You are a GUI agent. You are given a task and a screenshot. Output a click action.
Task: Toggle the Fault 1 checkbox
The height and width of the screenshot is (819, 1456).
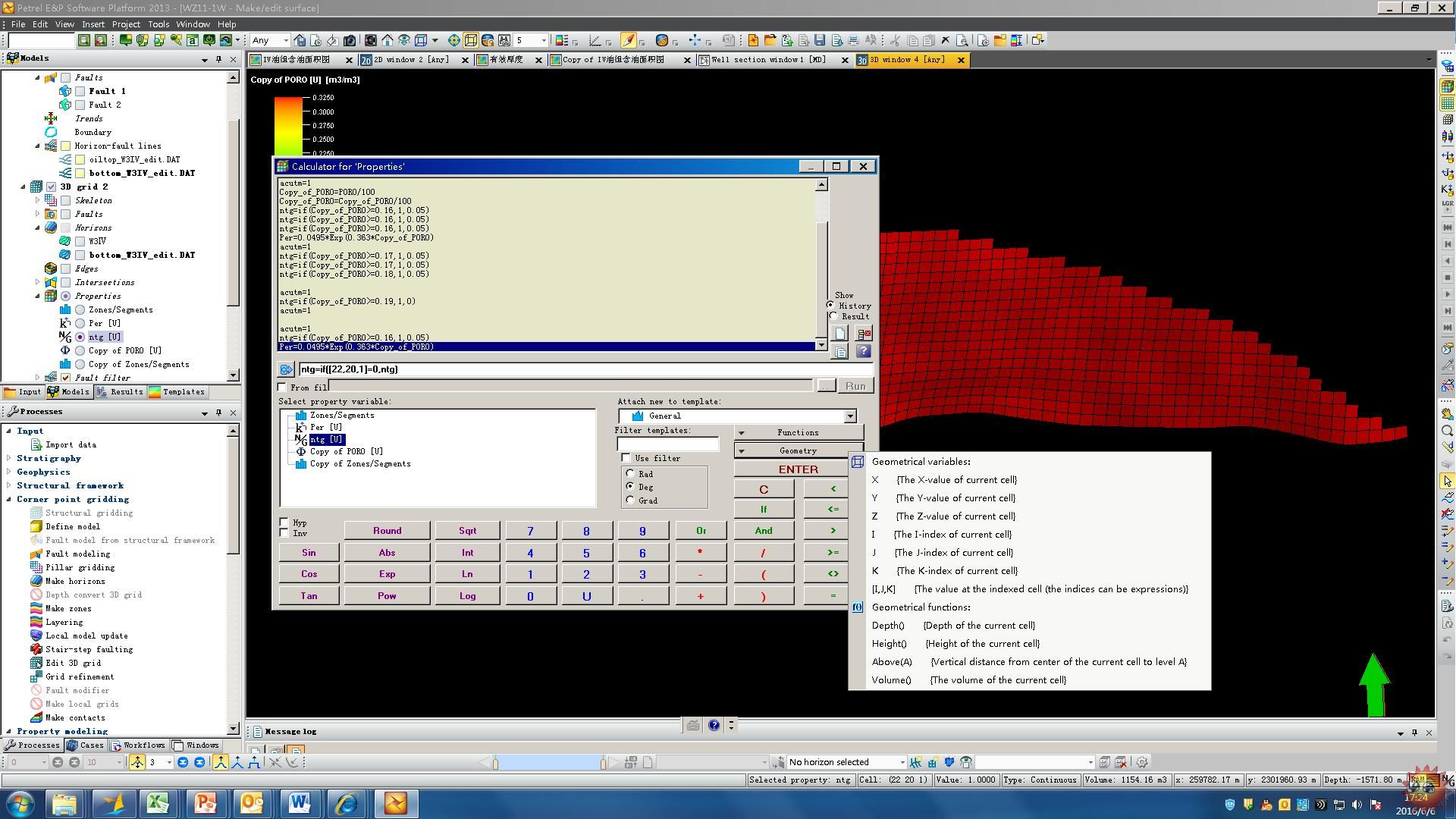(x=80, y=91)
